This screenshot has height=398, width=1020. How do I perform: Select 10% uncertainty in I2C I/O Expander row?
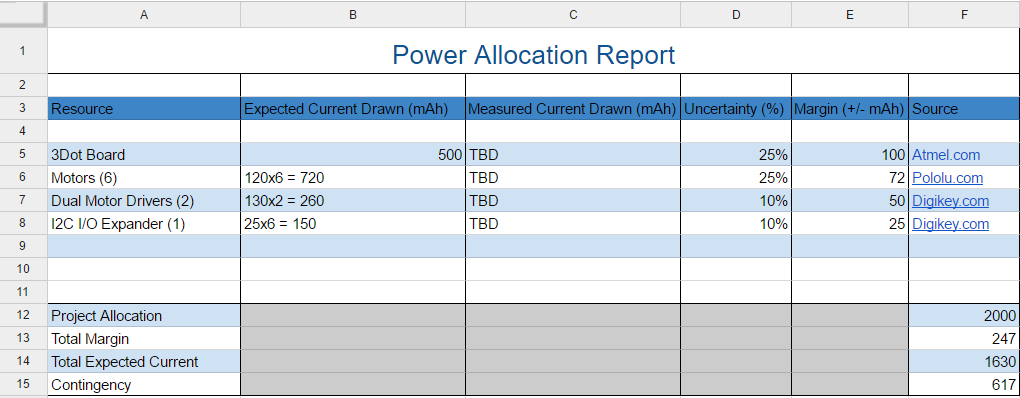(x=736, y=224)
